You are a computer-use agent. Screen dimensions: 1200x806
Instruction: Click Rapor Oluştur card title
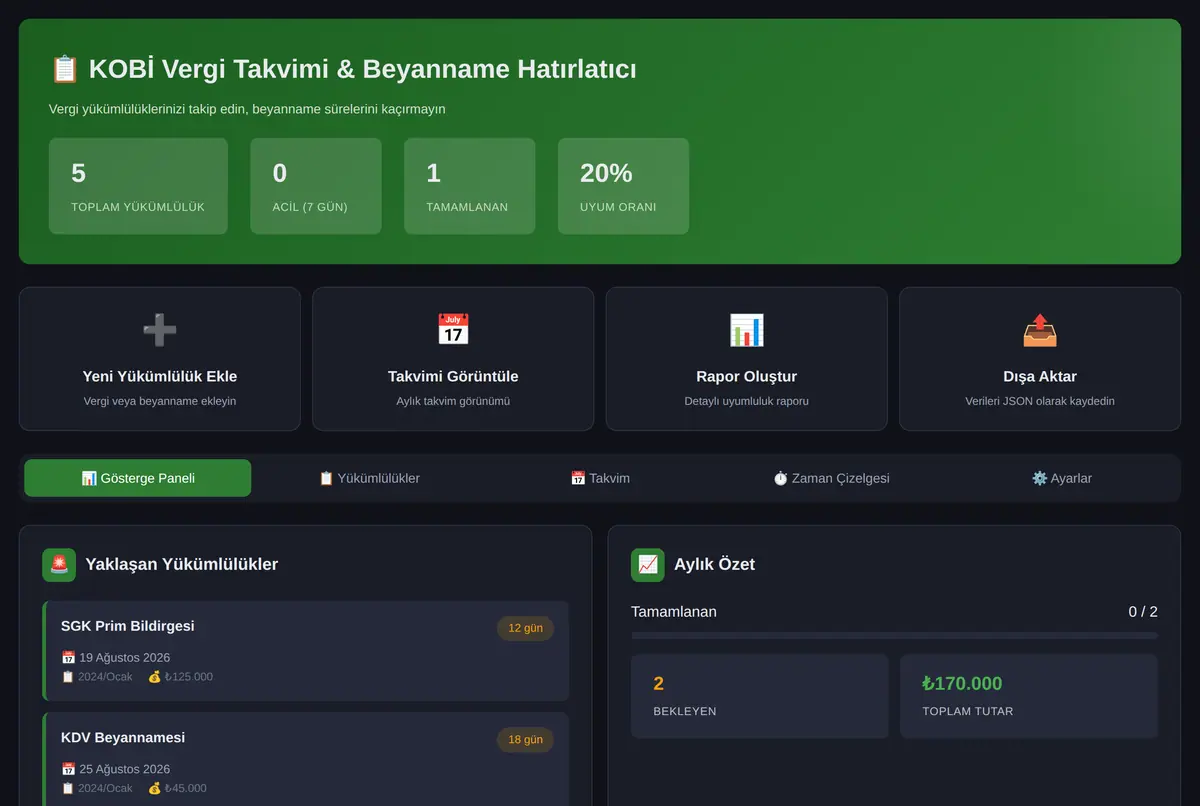[x=746, y=377]
